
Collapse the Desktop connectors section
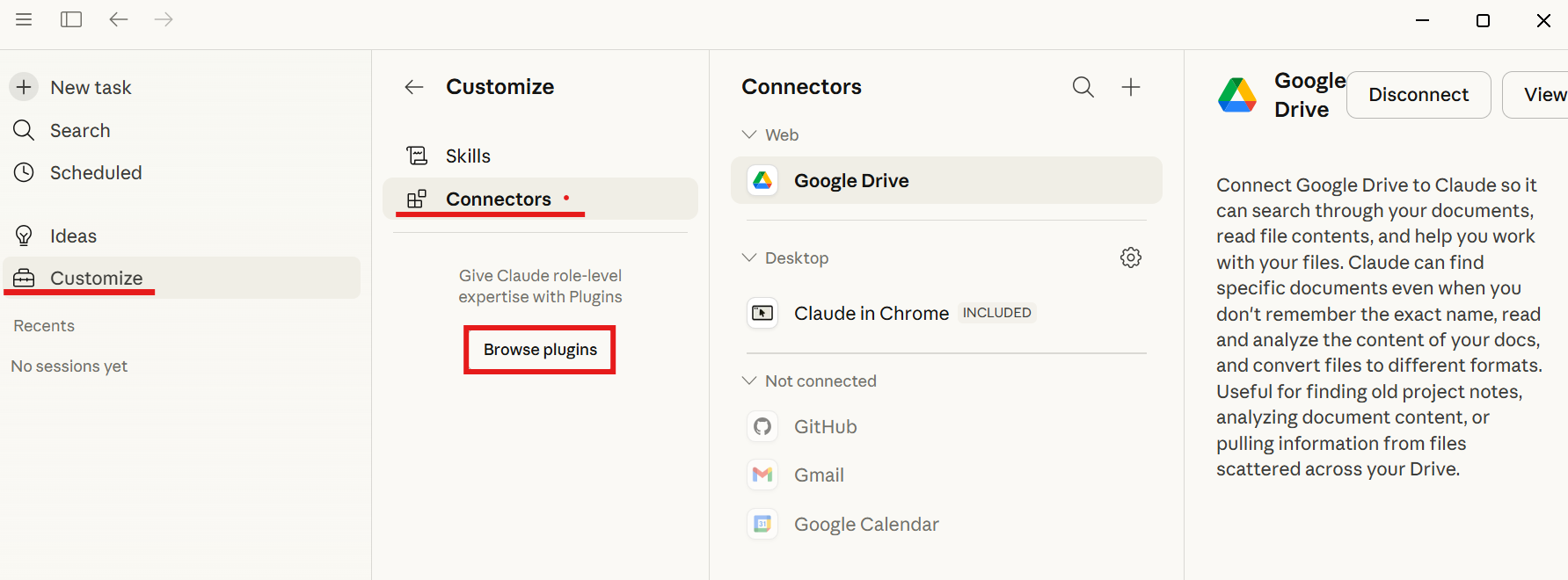748,257
